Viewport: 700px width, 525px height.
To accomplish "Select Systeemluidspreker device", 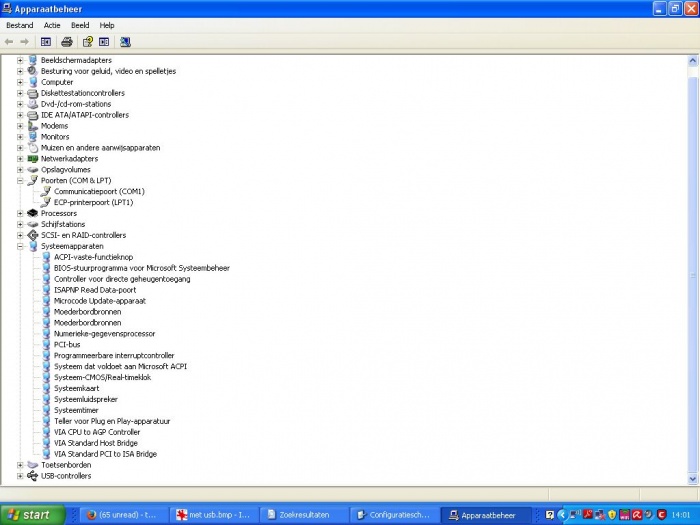I will [86, 400].
